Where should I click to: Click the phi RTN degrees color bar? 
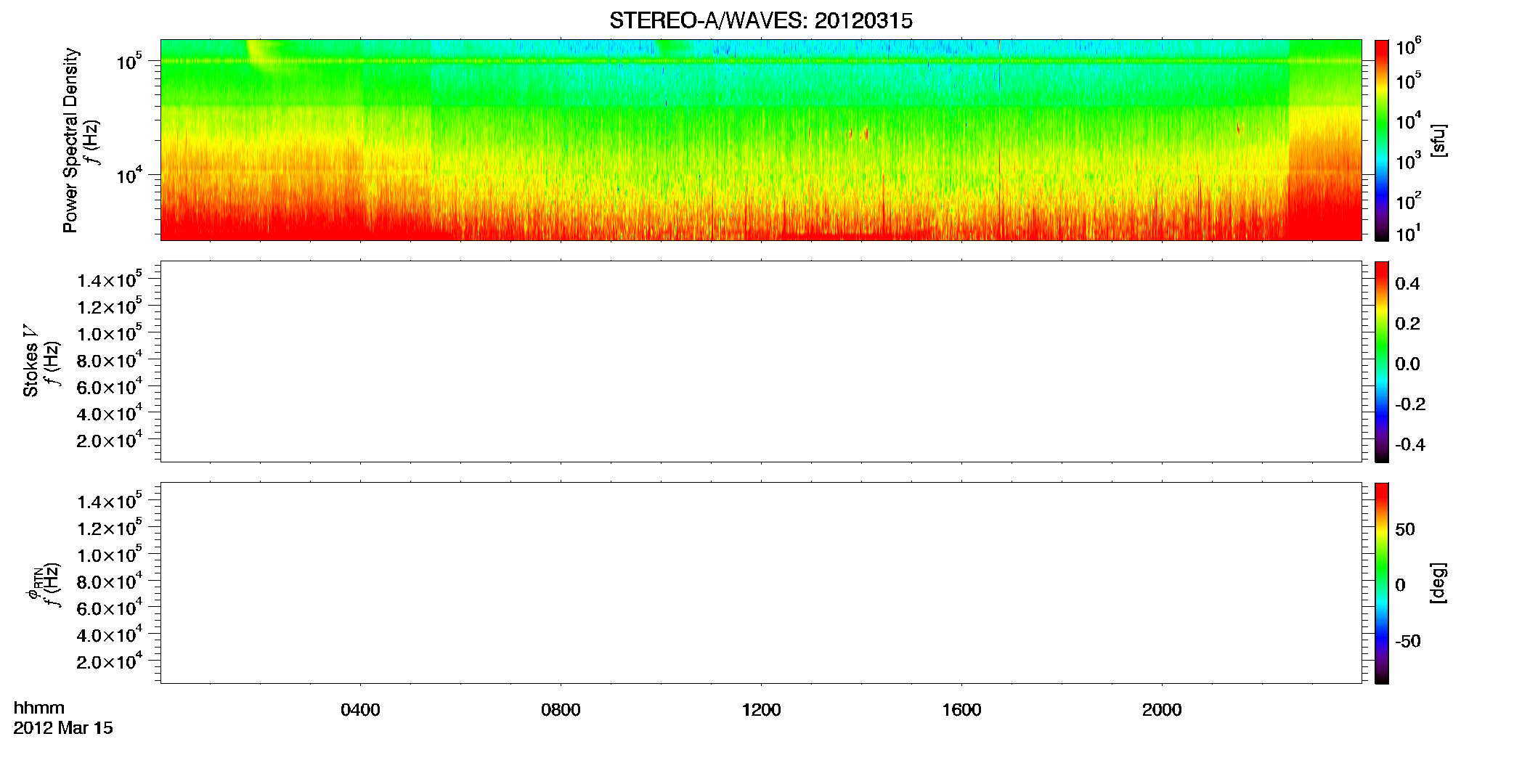coord(1382,583)
